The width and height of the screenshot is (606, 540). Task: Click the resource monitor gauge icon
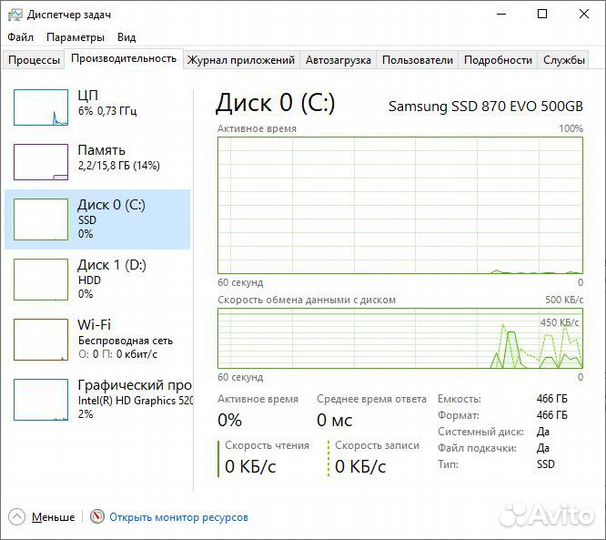coord(97,516)
